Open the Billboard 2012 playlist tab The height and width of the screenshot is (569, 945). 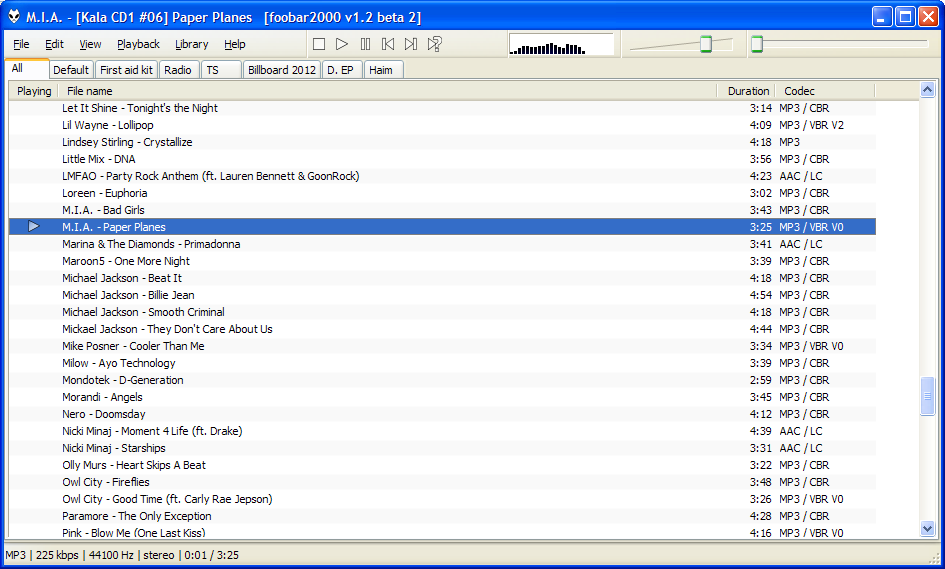281,70
